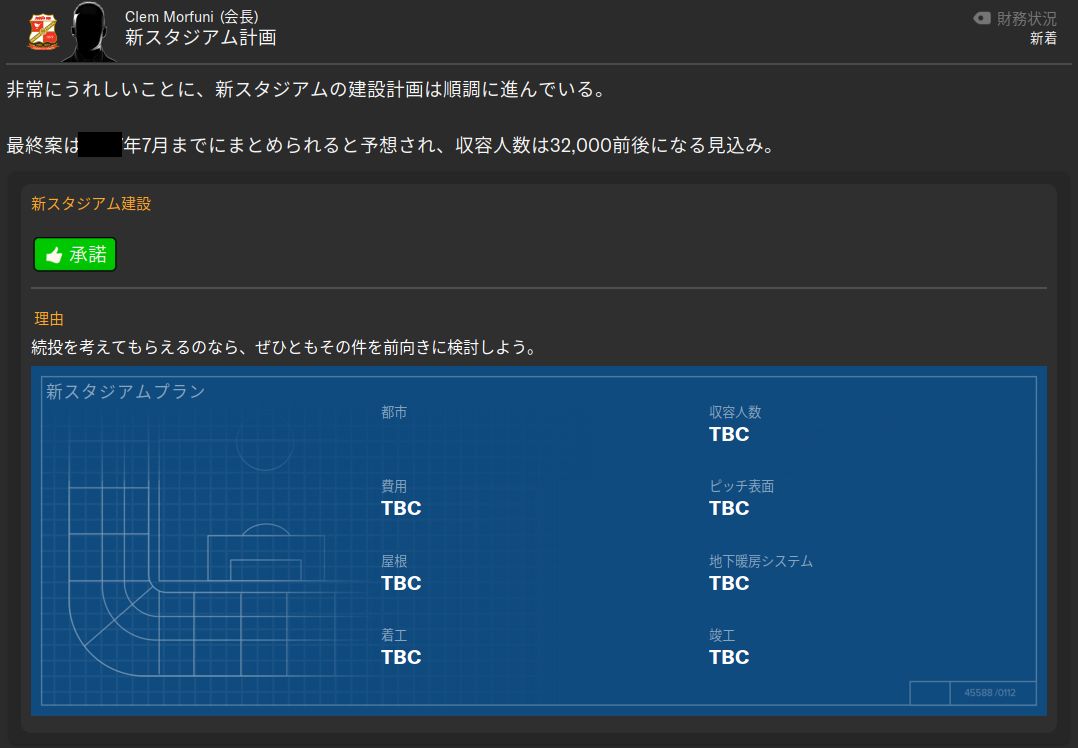Click the club badge icon
The width and height of the screenshot is (1078, 748).
[x=43, y=31]
